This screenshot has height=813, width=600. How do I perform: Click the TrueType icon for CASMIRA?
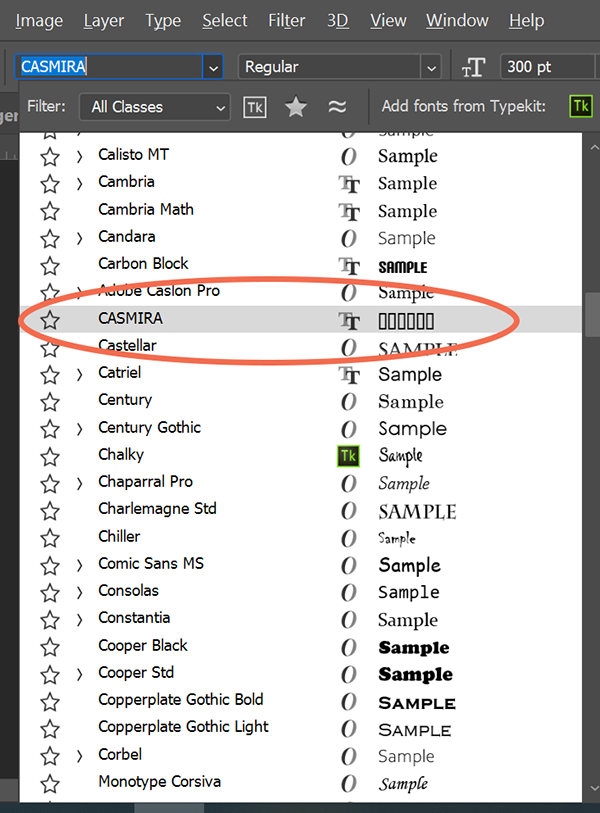[349, 320]
